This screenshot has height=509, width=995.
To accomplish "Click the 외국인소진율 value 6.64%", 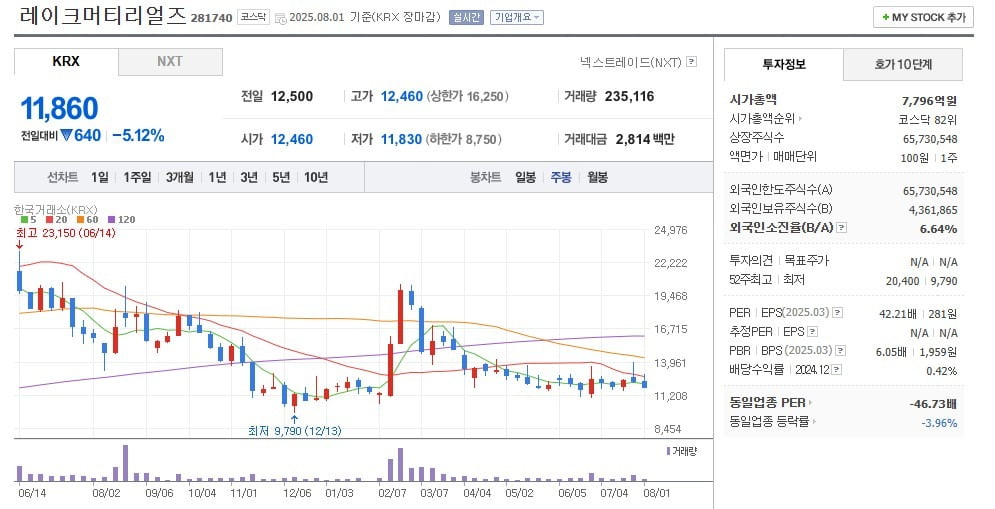I will pos(939,229).
